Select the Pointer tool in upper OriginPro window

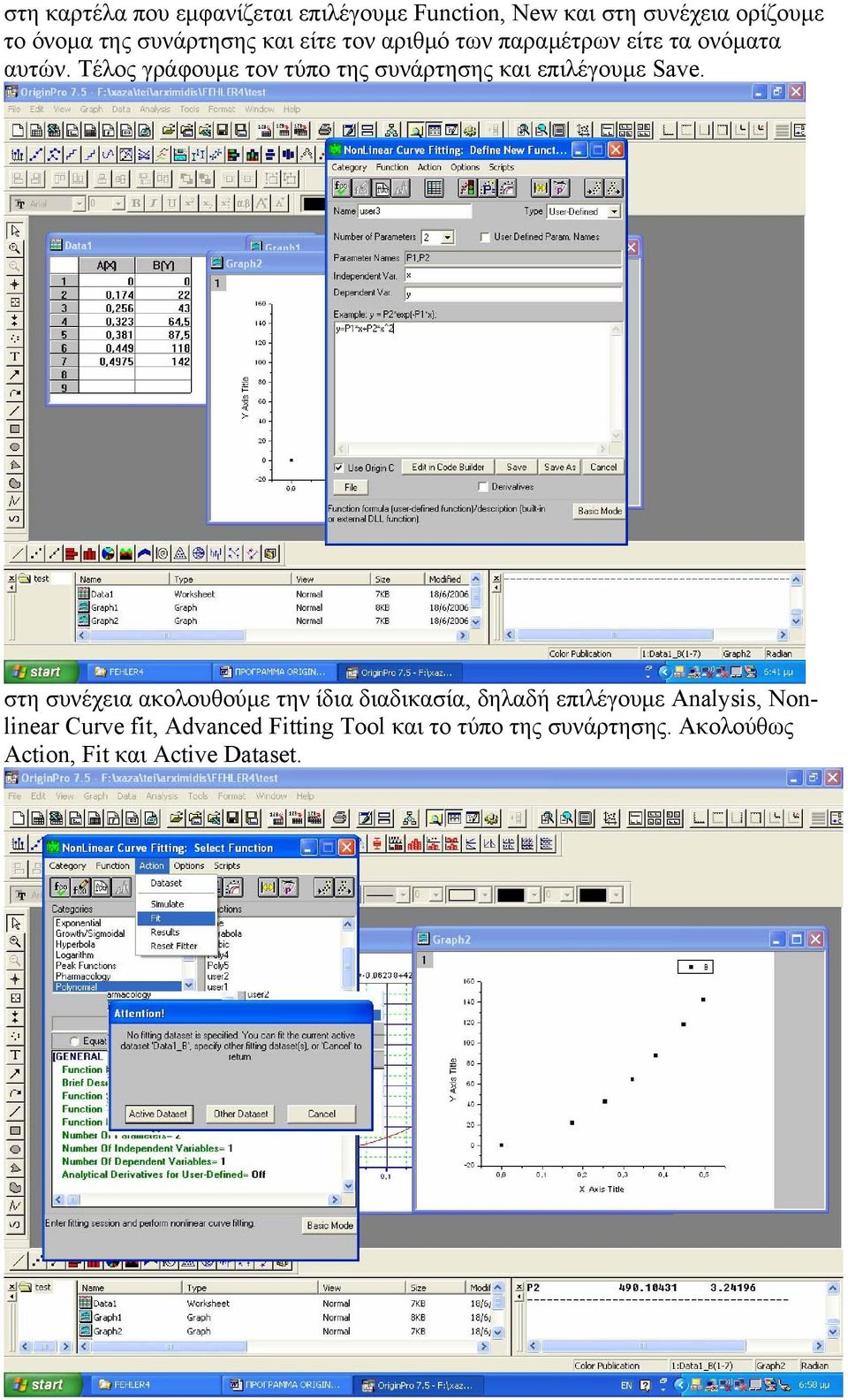[15, 231]
